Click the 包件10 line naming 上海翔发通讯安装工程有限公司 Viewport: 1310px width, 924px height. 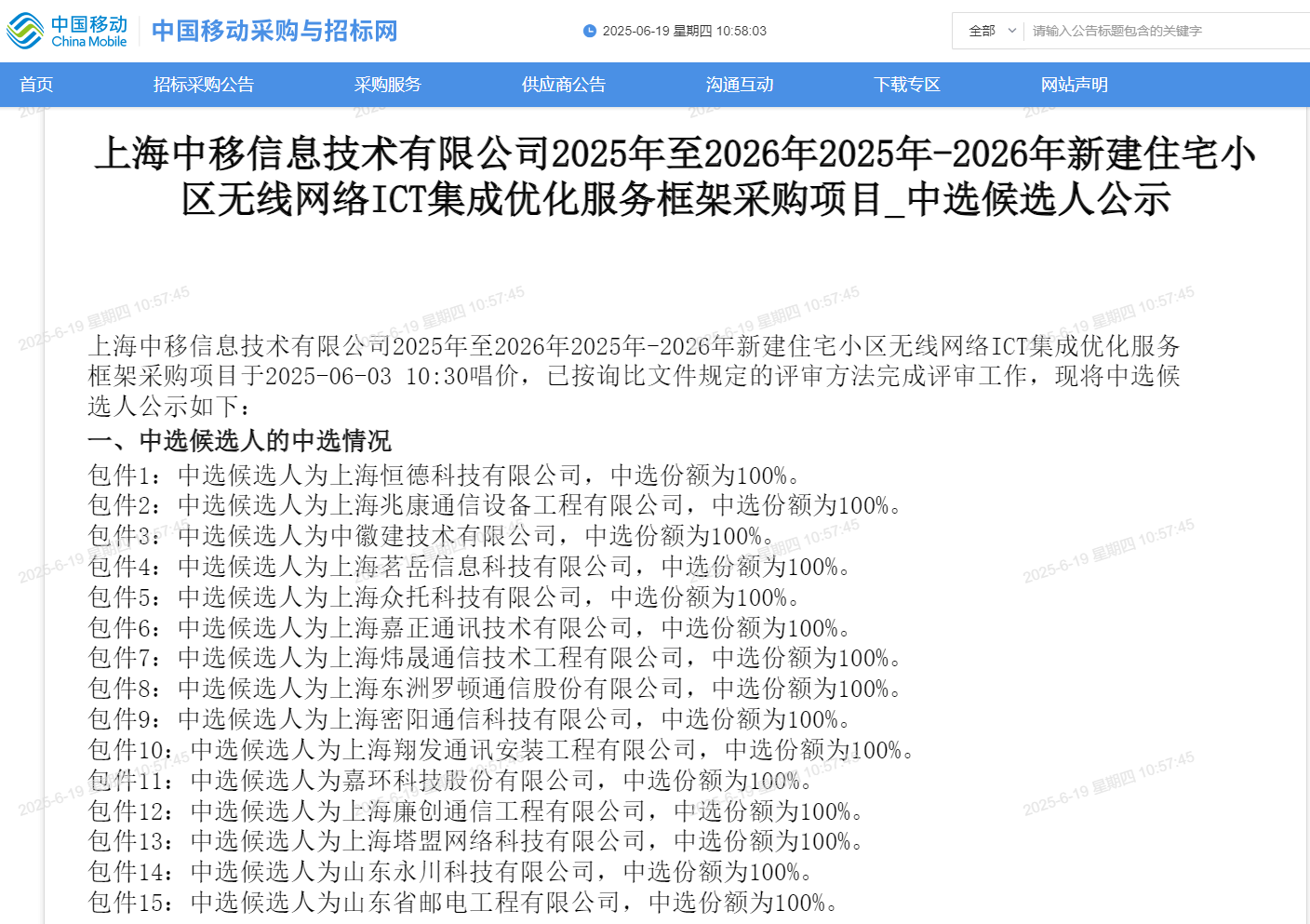click(x=502, y=750)
